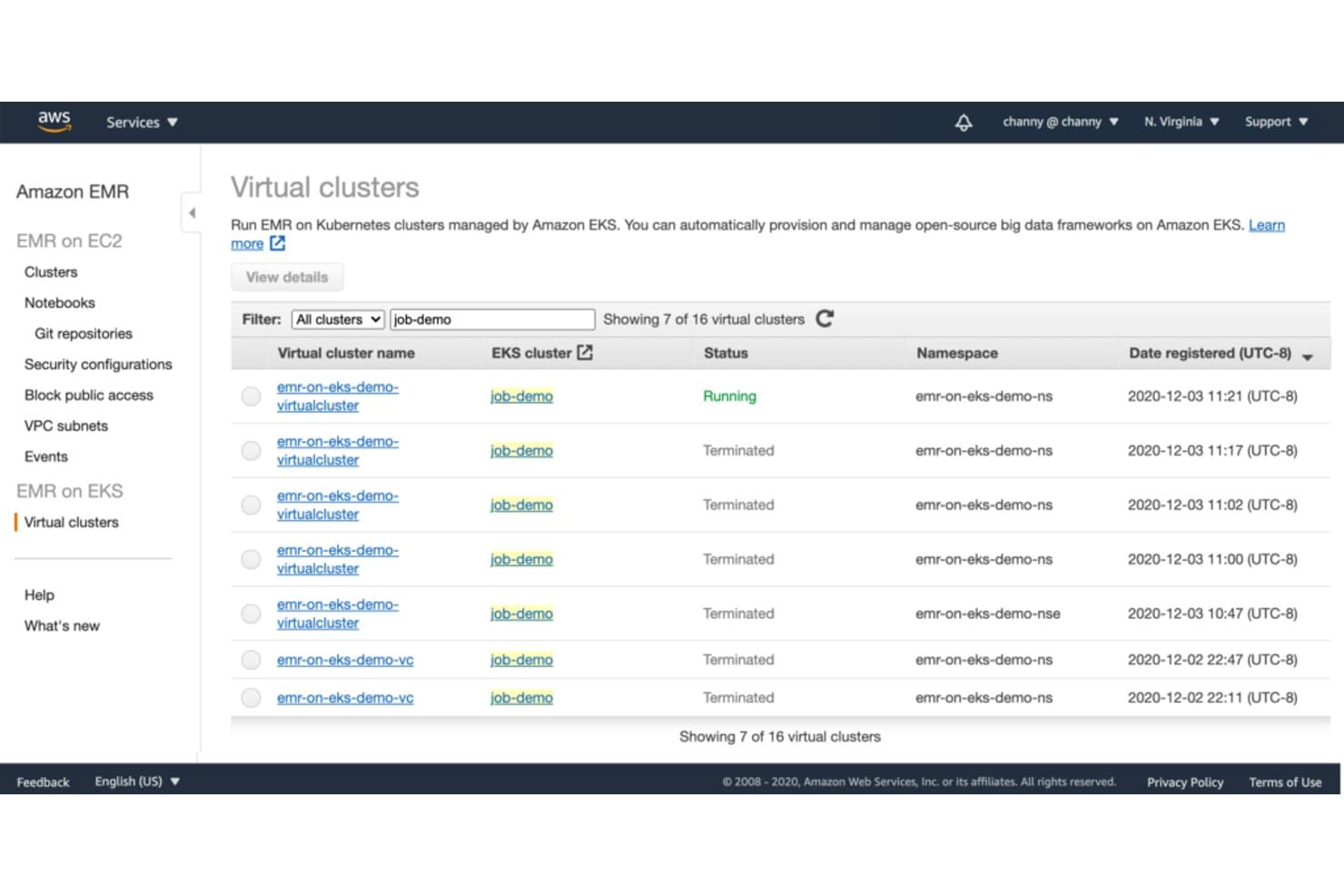The width and height of the screenshot is (1344, 896).
Task: Refresh the virtual clusters list
Action: (825, 319)
